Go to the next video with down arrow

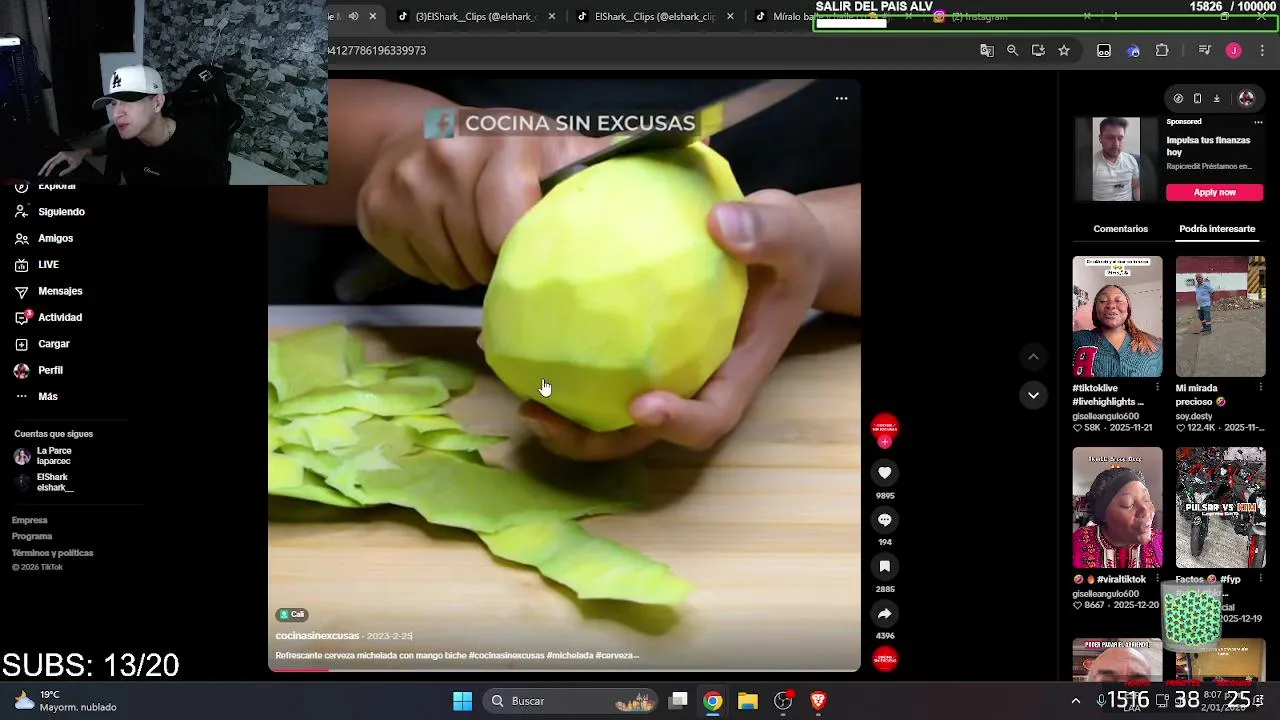click(1033, 395)
